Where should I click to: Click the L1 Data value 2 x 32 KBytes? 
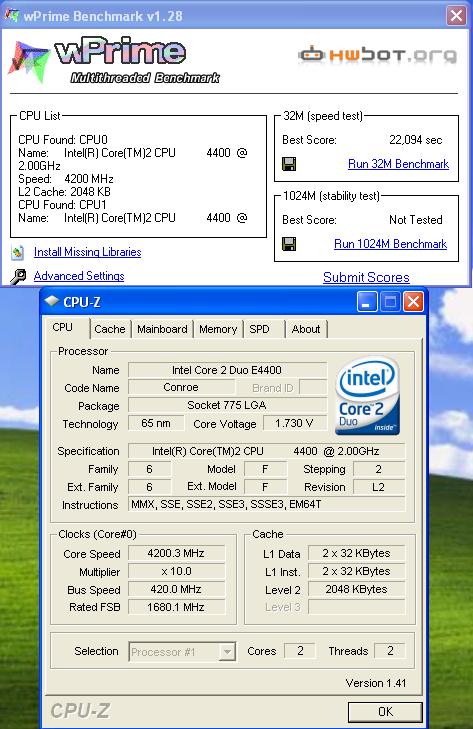(x=356, y=553)
